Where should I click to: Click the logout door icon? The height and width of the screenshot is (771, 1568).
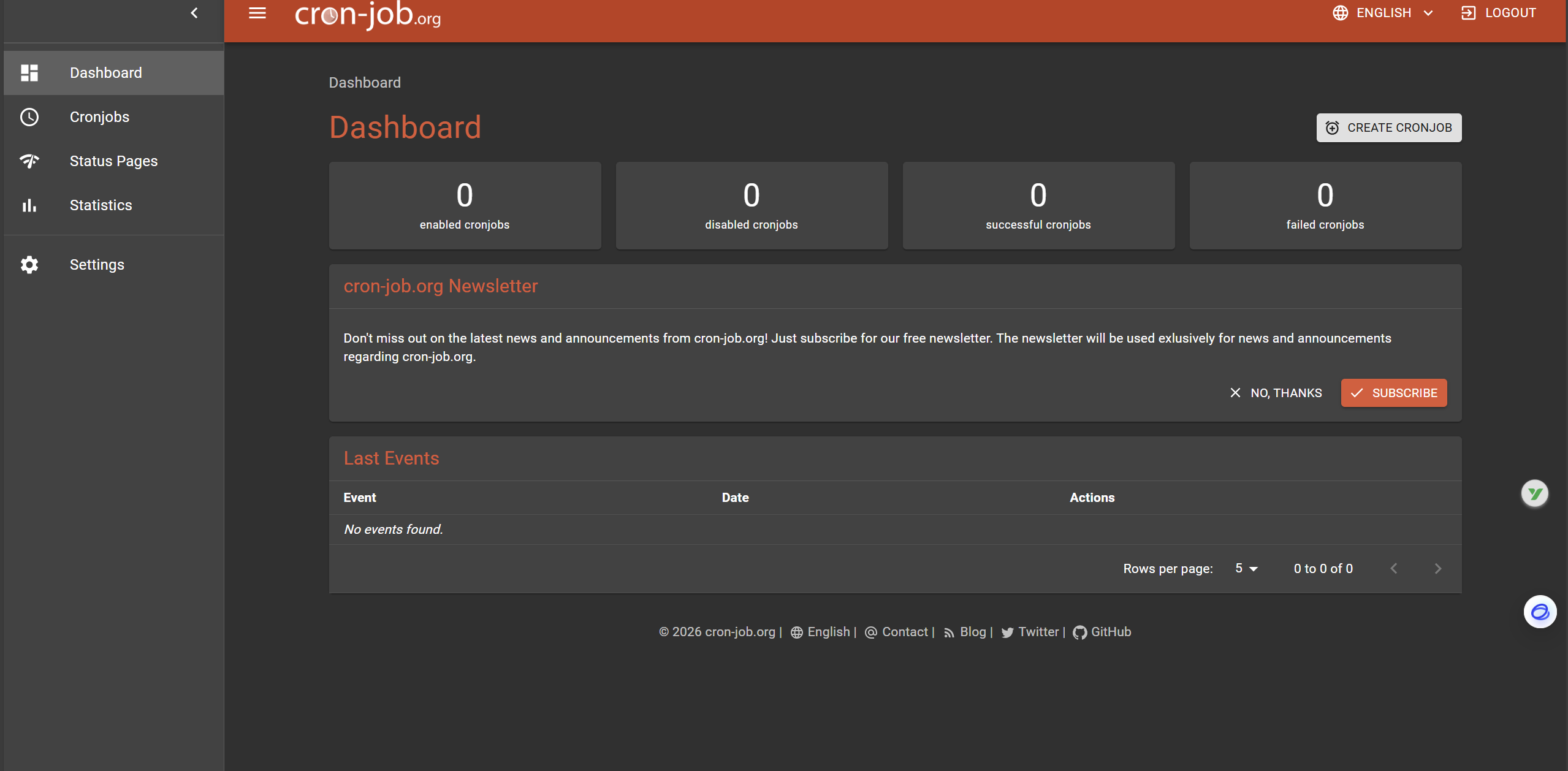pos(1469,13)
